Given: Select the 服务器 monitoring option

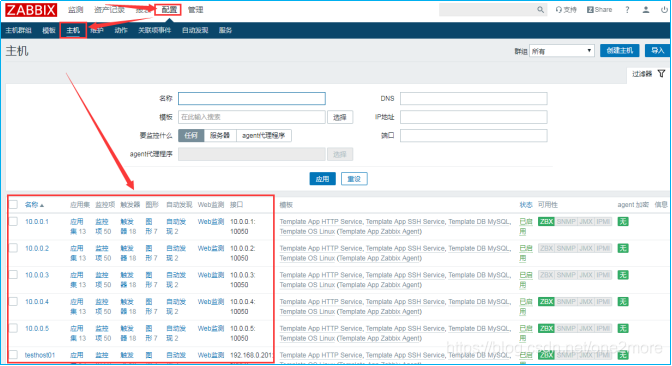Looking at the screenshot, I should tap(220, 135).
